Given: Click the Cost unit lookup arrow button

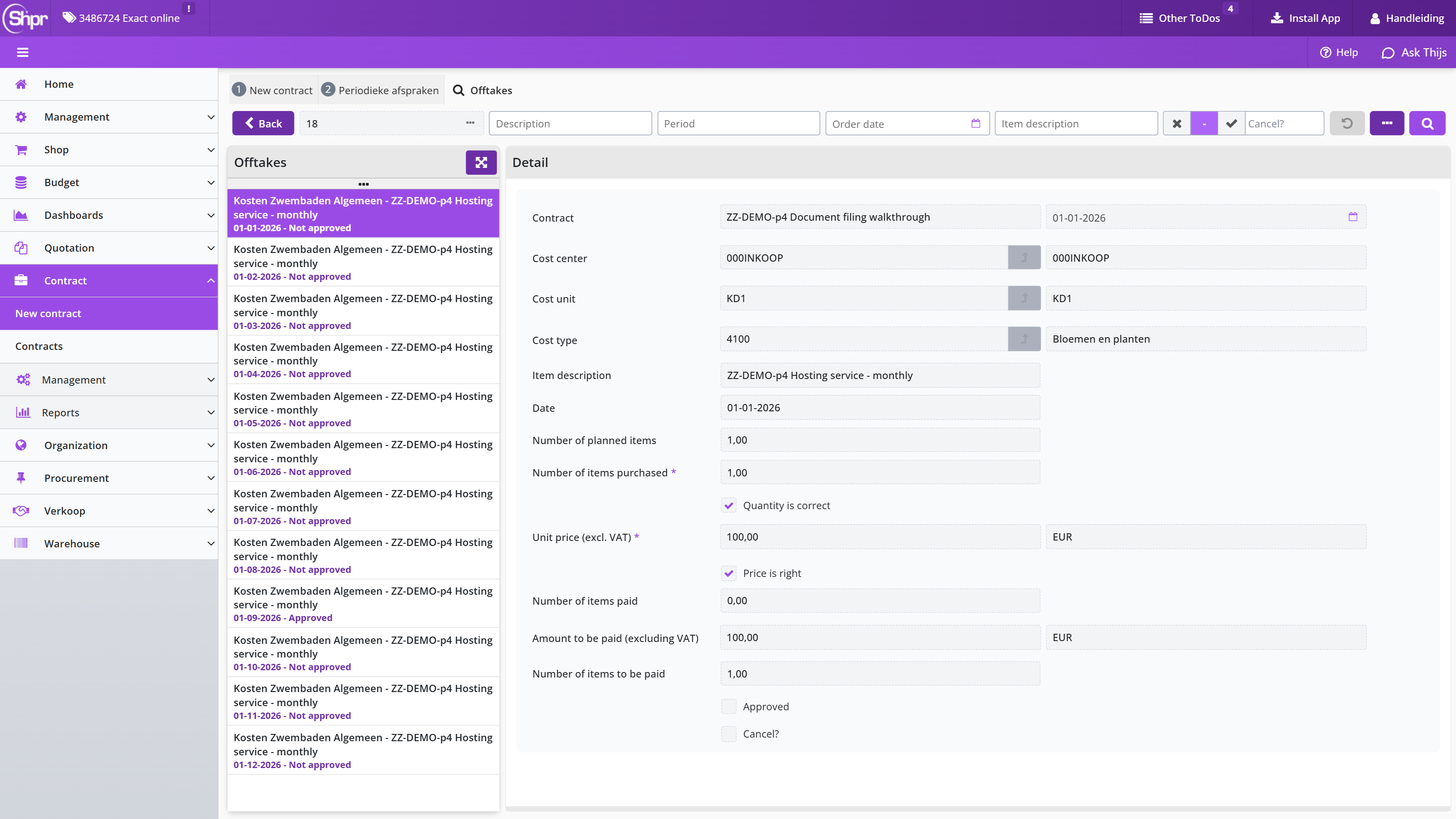Looking at the screenshot, I should (1024, 298).
